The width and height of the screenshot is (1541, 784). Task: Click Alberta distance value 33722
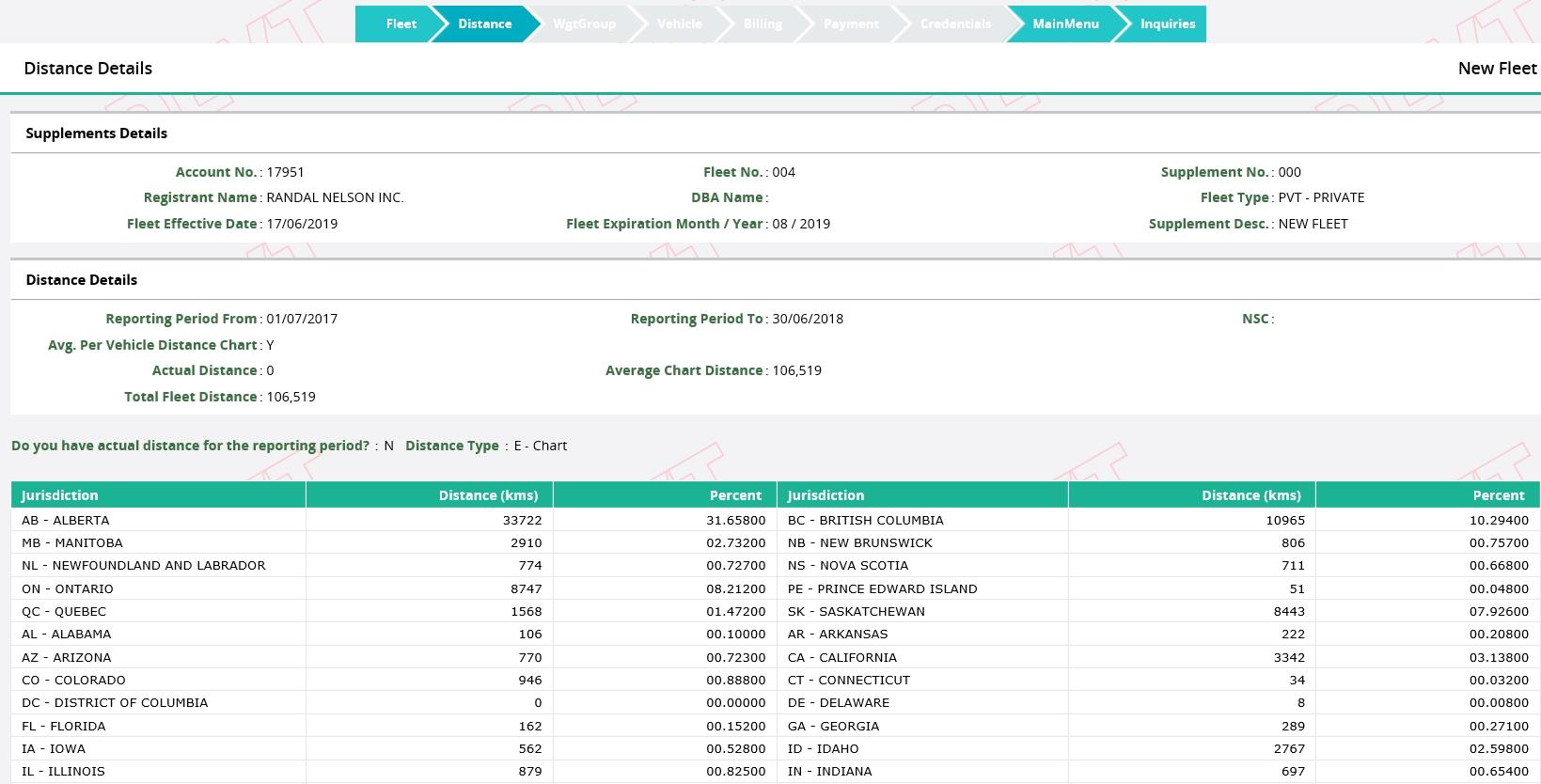[522, 520]
